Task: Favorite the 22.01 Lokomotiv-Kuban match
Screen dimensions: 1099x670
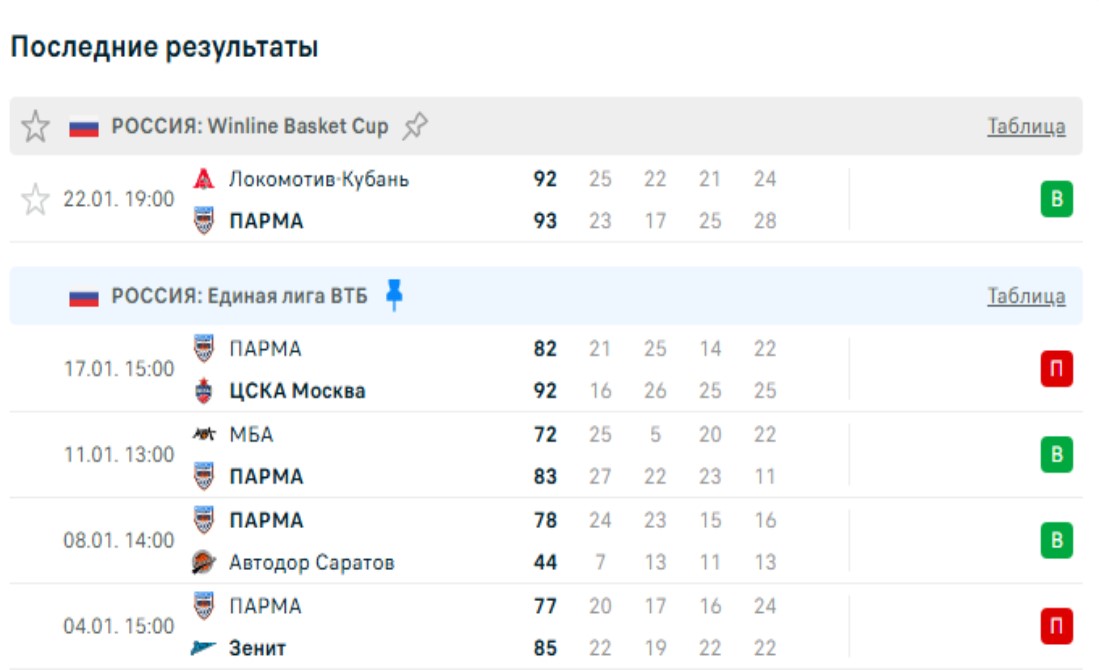Action: [35, 200]
